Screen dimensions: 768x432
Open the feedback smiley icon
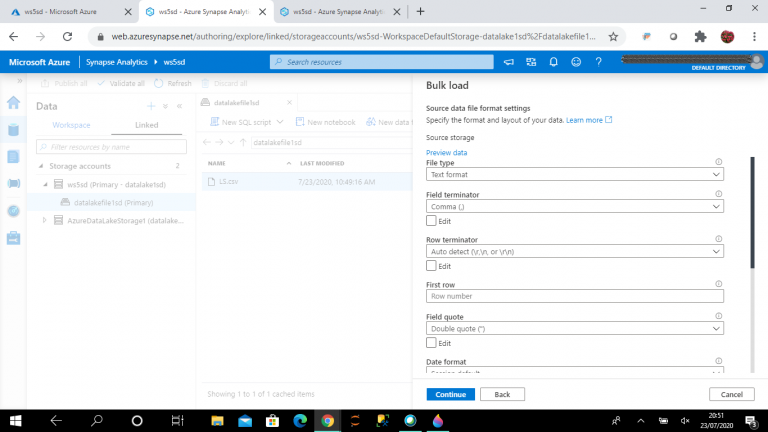tap(575, 62)
